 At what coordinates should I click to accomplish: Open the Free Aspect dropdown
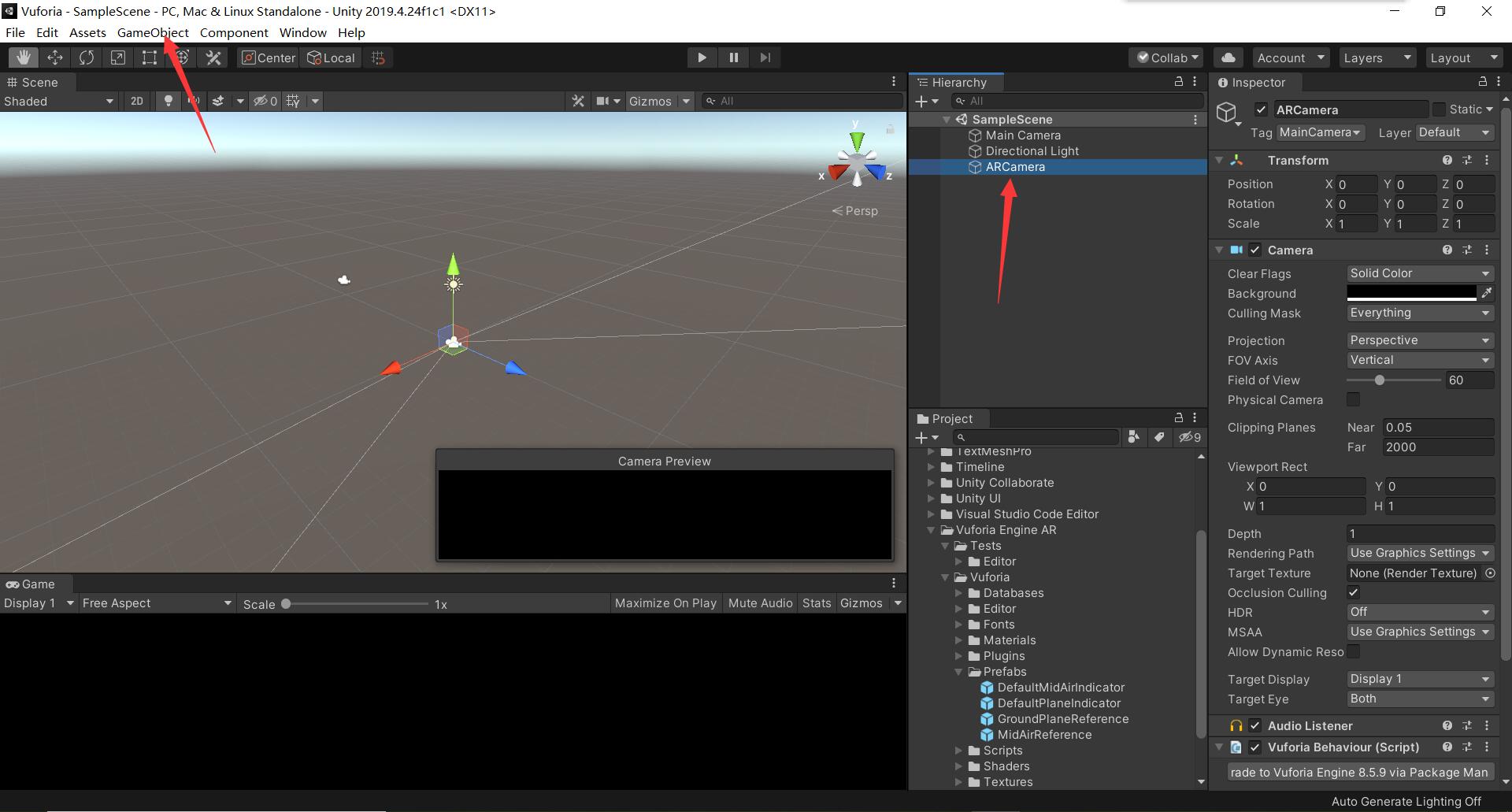point(156,603)
